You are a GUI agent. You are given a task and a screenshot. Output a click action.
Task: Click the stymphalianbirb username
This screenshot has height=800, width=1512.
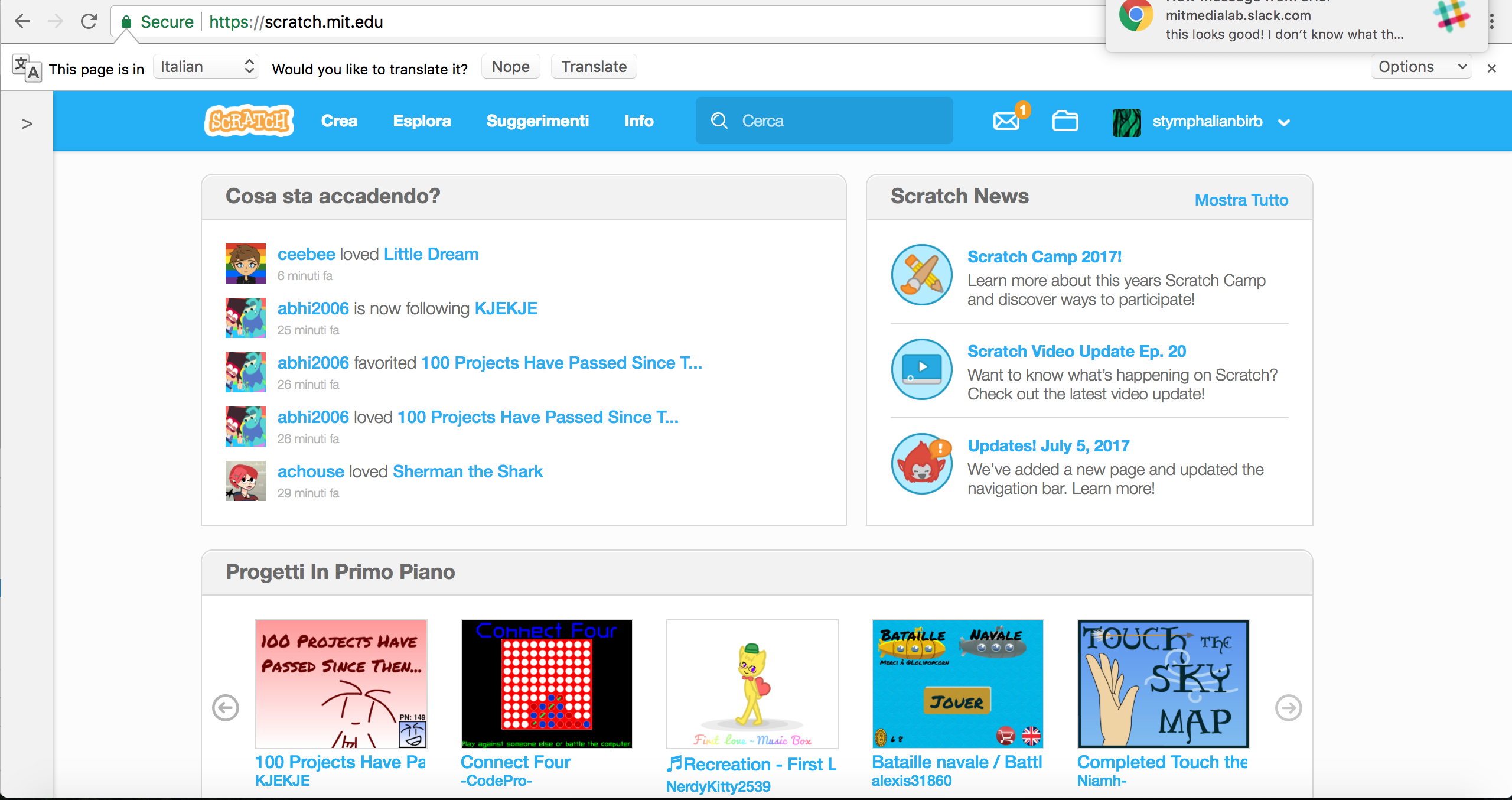[x=1207, y=121]
